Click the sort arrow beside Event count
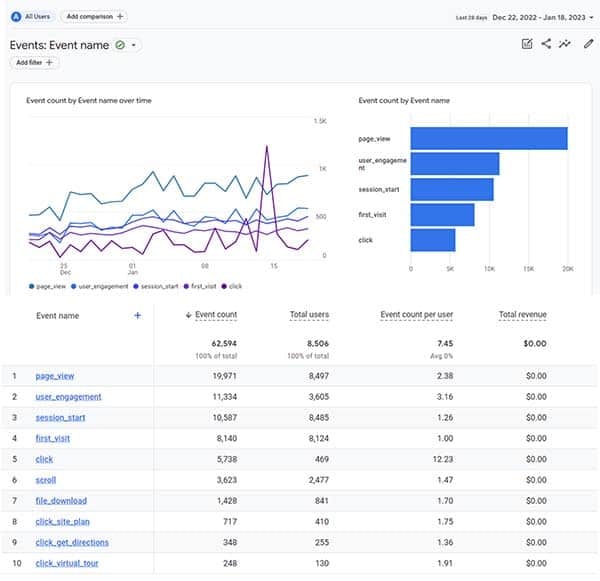This screenshot has width=600, height=581. [x=189, y=315]
